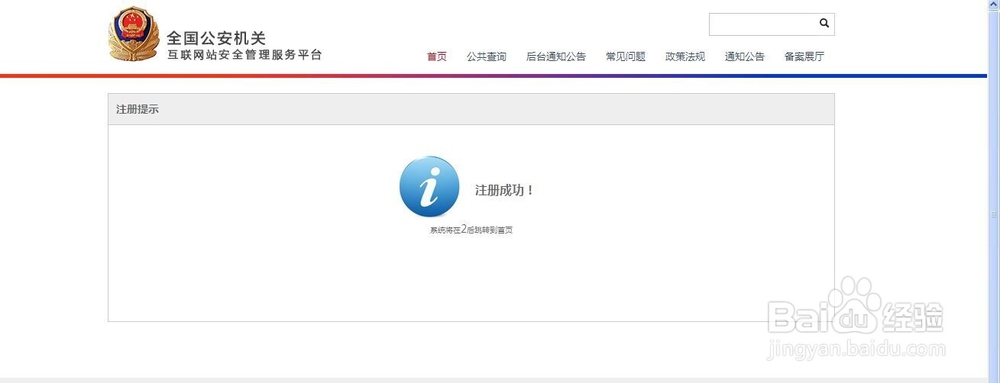Viewport: 1000px width, 383px height.
Task: Open the 通知公告 menu item
Action: point(745,57)
